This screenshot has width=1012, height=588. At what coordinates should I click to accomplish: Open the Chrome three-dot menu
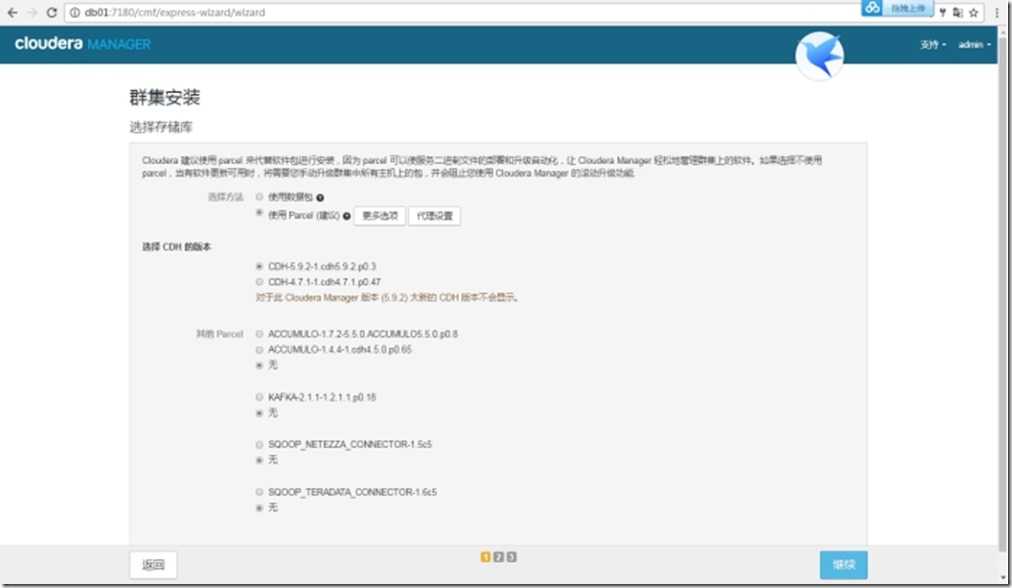click(x=997, y=12)
